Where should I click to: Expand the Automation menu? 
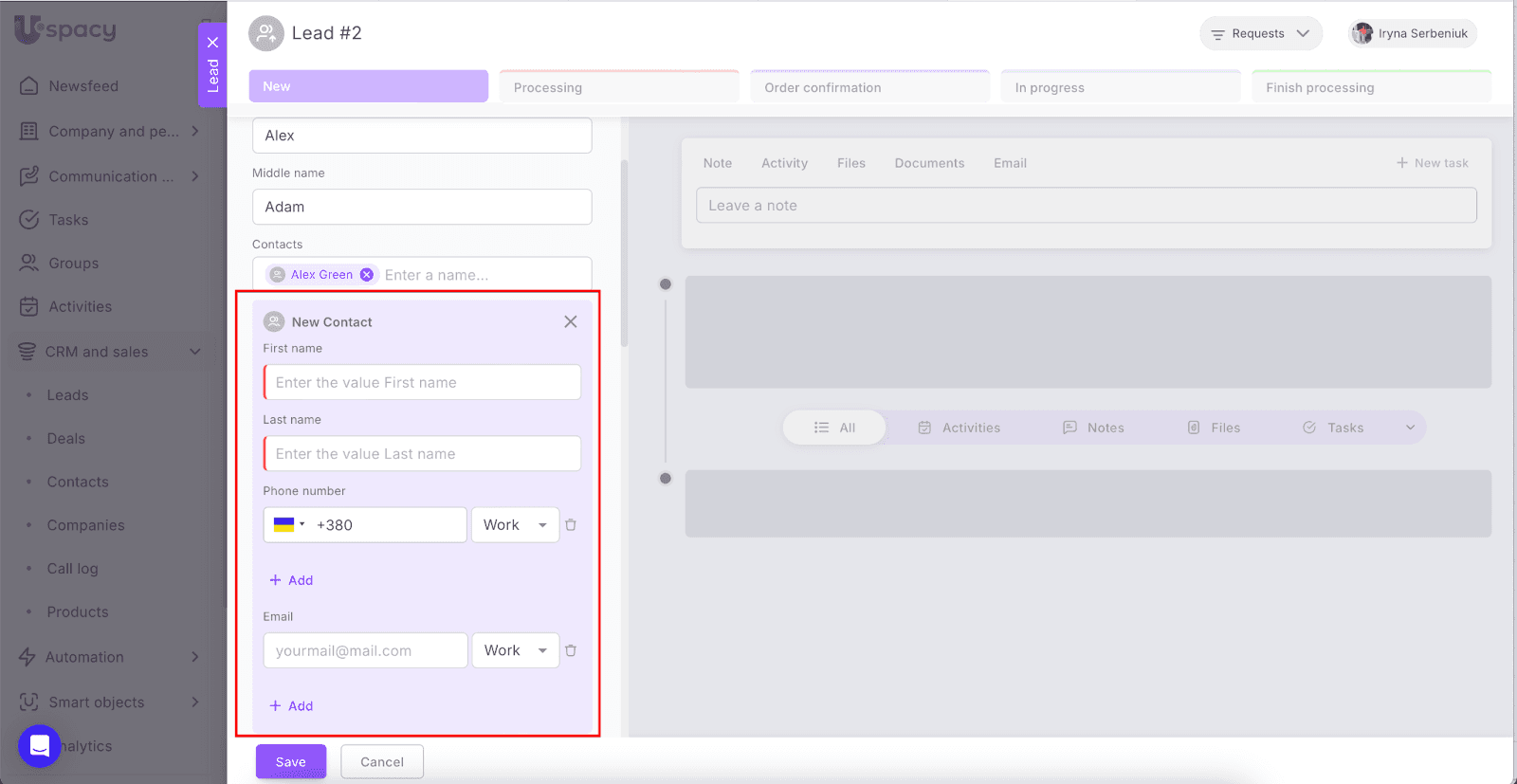pyautogui.click(x=195, y=657)
